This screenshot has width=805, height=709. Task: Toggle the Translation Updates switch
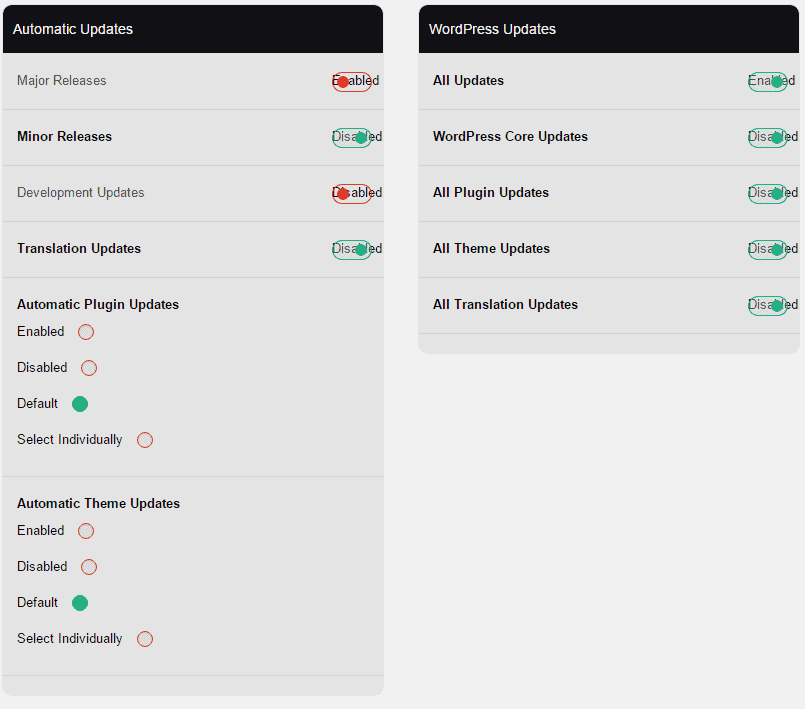pyautogui.click(x=352, y=250)
